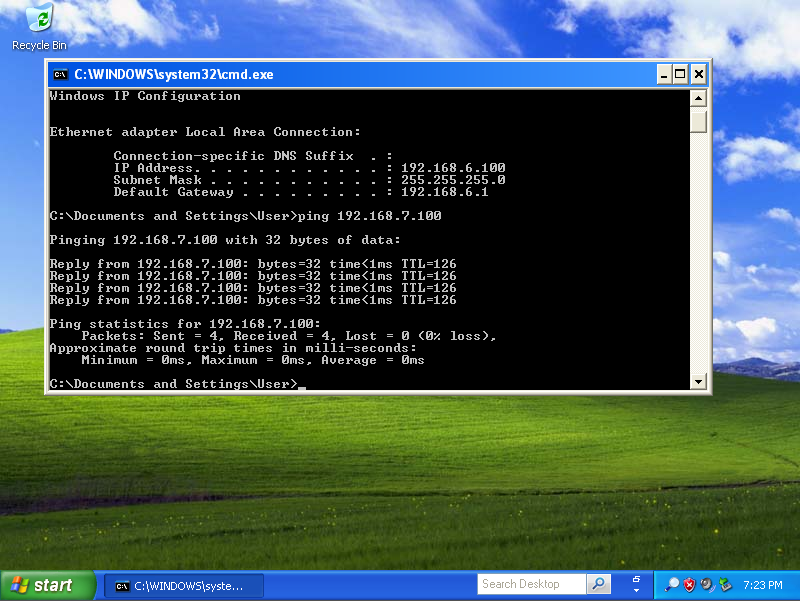Click the last prompt 'C:\Documents and Settings\User>'
This screenshot has height=601, width=800.
(x=173, y=384)
